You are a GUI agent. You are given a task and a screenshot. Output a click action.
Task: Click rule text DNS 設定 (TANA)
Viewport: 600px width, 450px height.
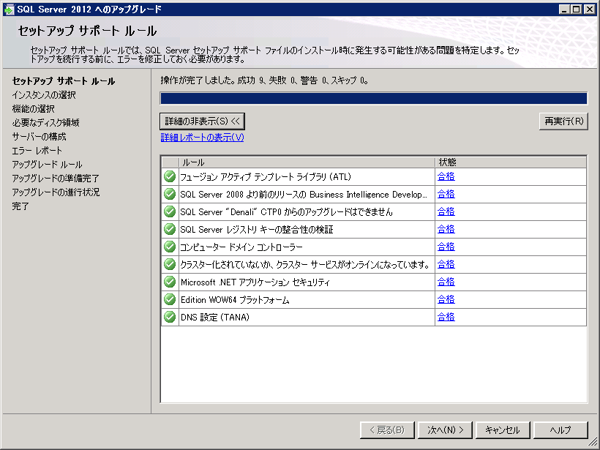215,318
